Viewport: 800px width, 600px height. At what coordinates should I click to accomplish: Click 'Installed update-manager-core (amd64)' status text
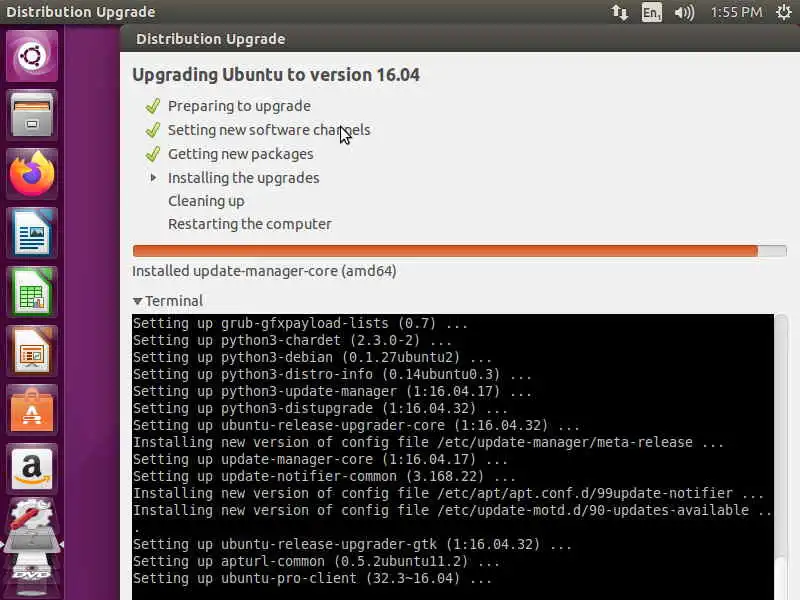coord(264,271)
